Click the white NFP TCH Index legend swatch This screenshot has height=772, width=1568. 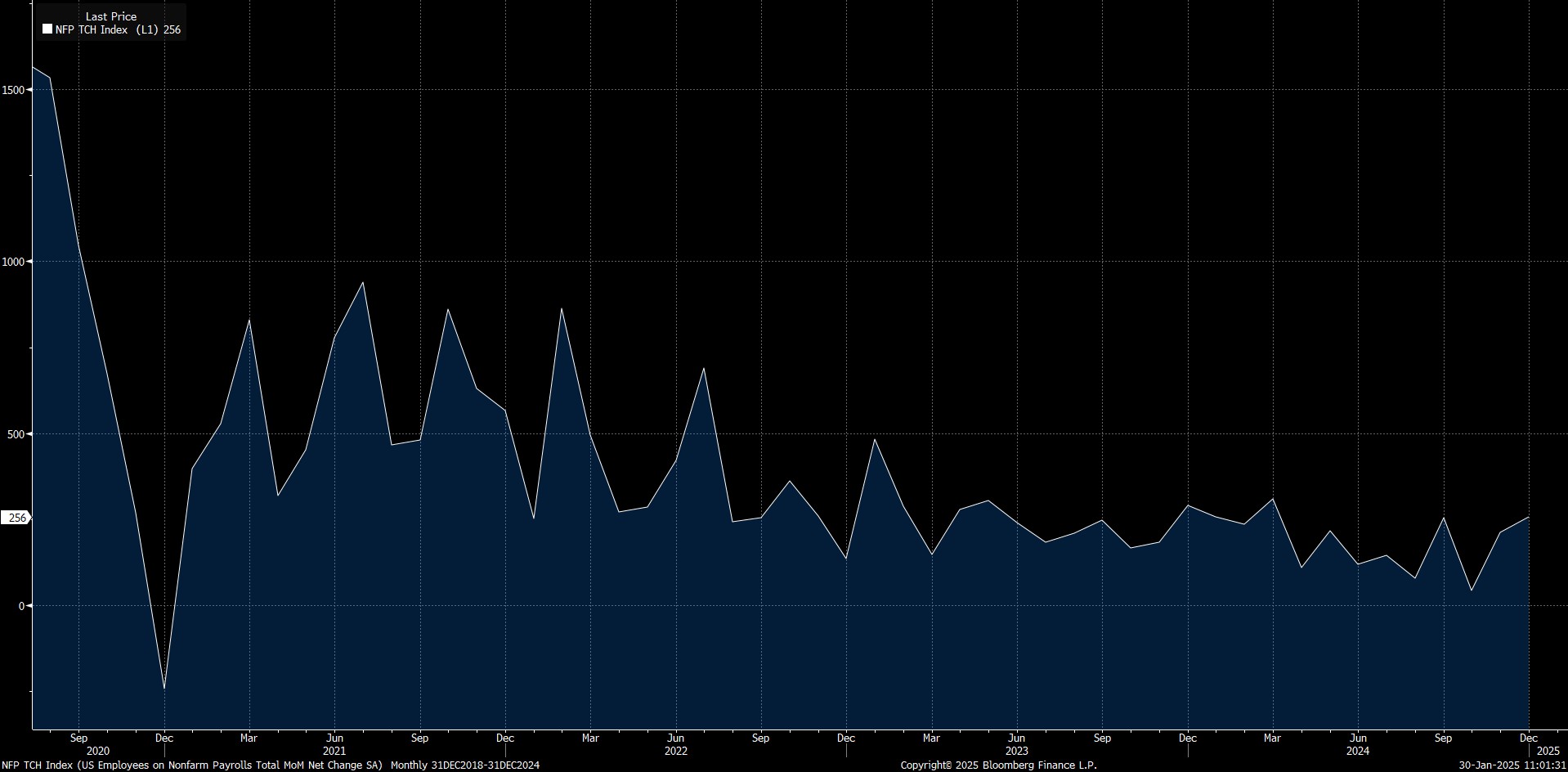(x=47, y=29)
